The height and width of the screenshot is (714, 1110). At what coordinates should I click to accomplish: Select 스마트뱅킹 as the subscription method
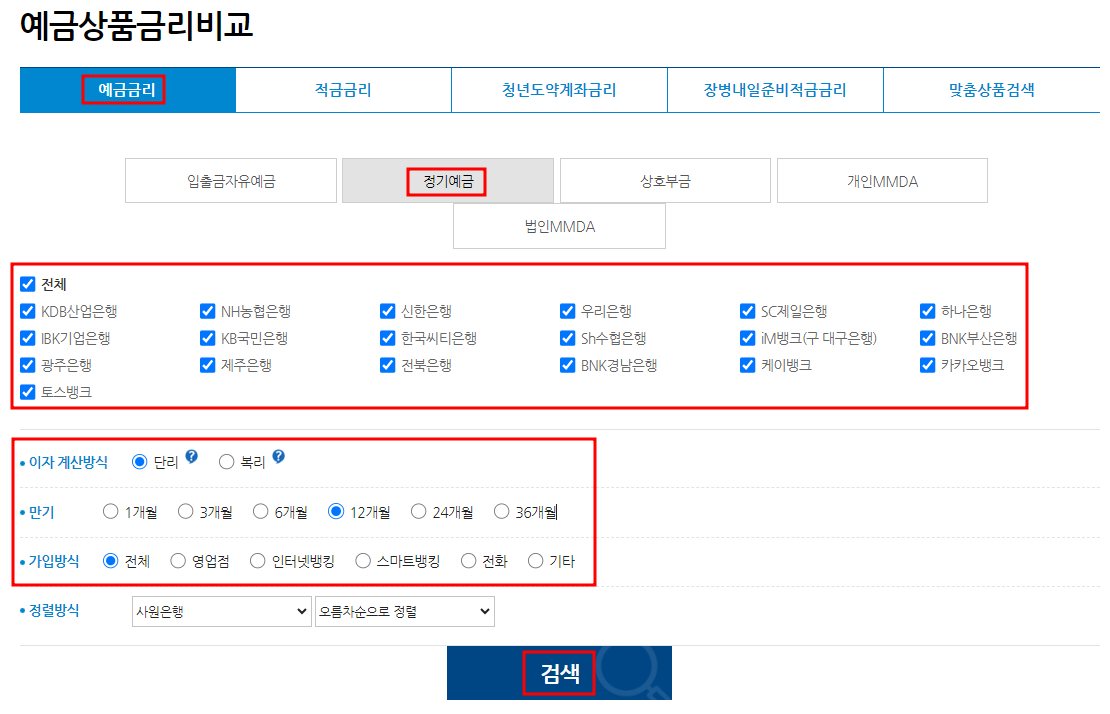[x=362, y=561]
